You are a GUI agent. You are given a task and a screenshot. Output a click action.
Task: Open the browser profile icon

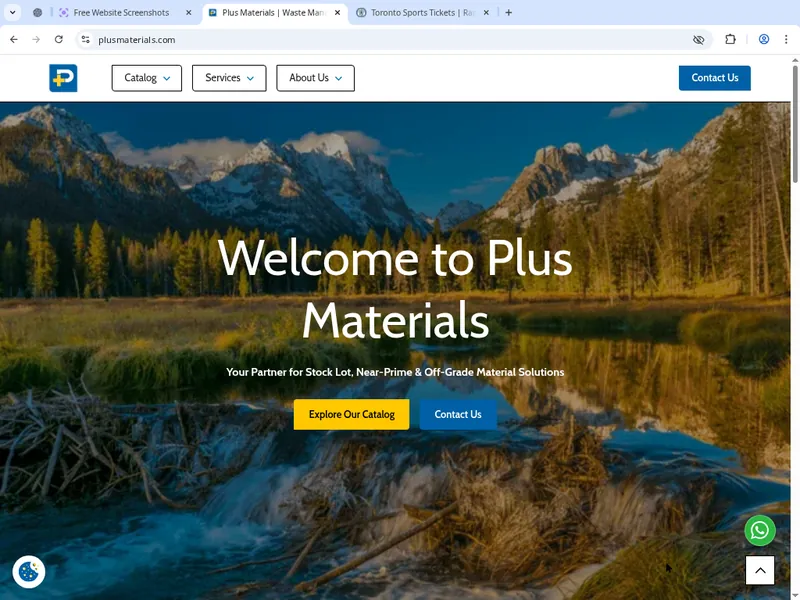pos(764,39)
